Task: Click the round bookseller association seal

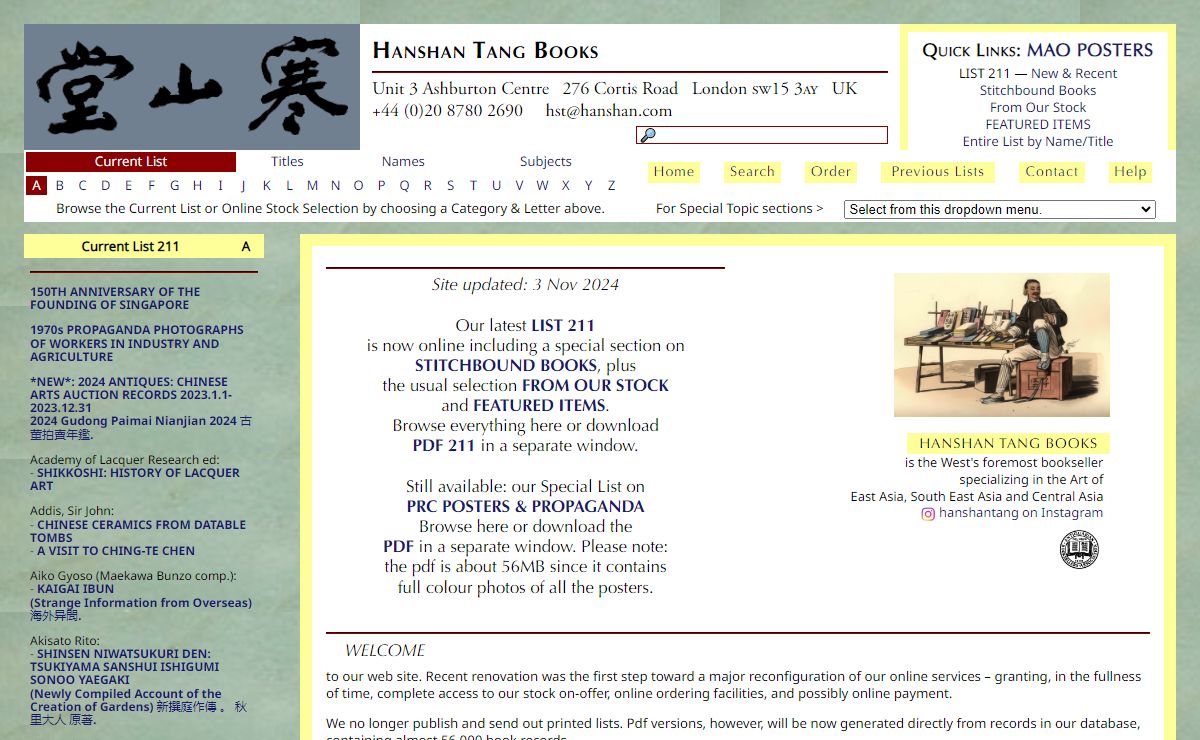Action: [1079, 550]
